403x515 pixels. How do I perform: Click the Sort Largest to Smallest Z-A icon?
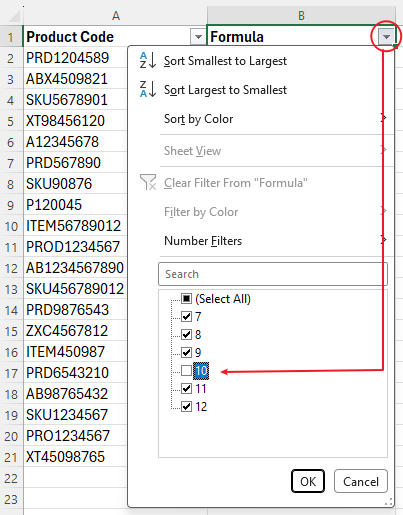148,89
